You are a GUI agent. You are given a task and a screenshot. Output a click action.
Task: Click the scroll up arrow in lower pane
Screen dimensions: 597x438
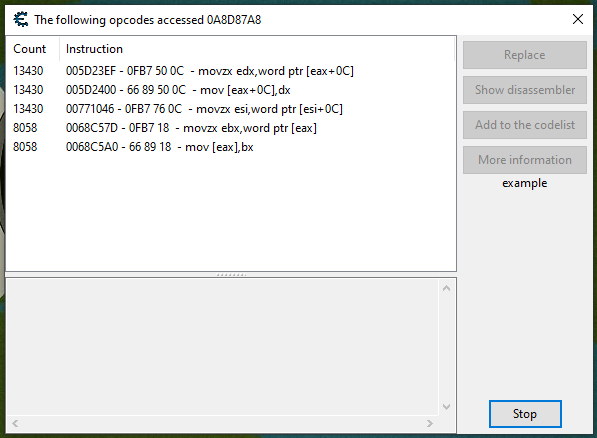point(447,288)
